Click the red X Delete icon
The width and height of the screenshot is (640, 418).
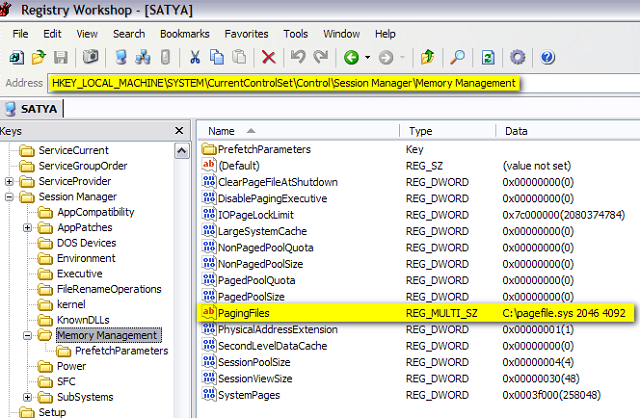[269, 58]
